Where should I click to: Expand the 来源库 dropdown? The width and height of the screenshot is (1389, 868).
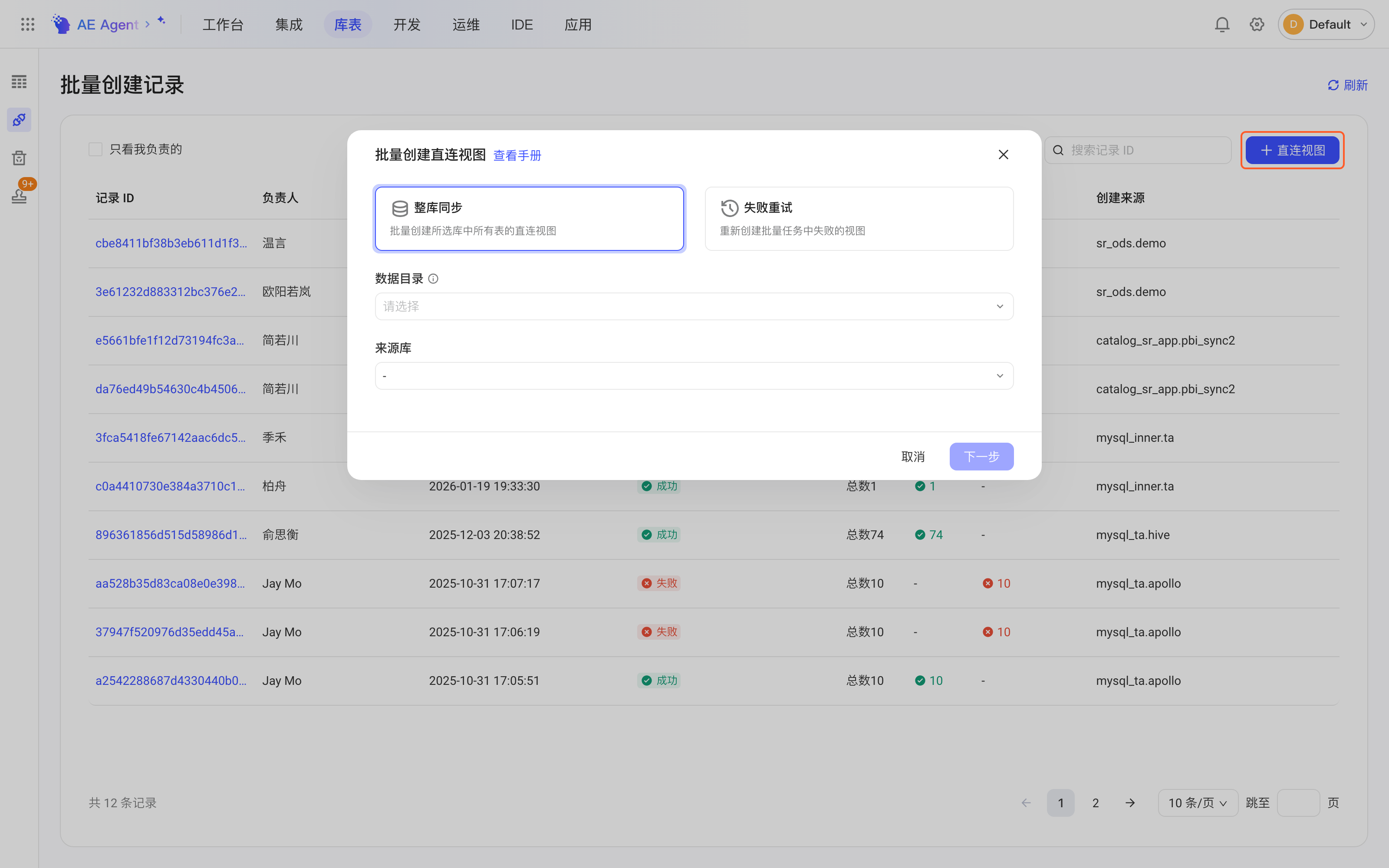(x=694, y=375)
